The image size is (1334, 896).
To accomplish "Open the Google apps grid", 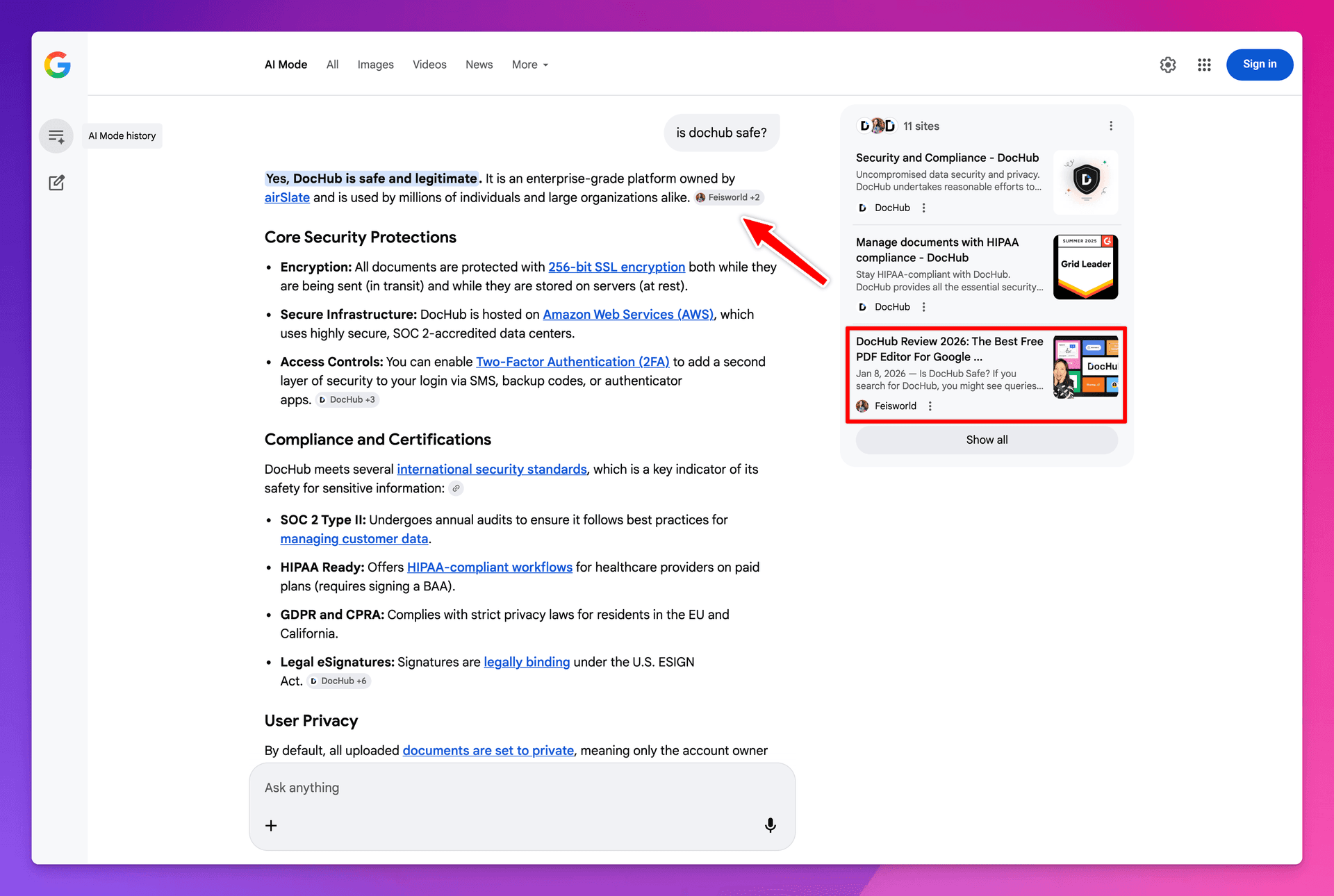I will tap(1204, 65).
